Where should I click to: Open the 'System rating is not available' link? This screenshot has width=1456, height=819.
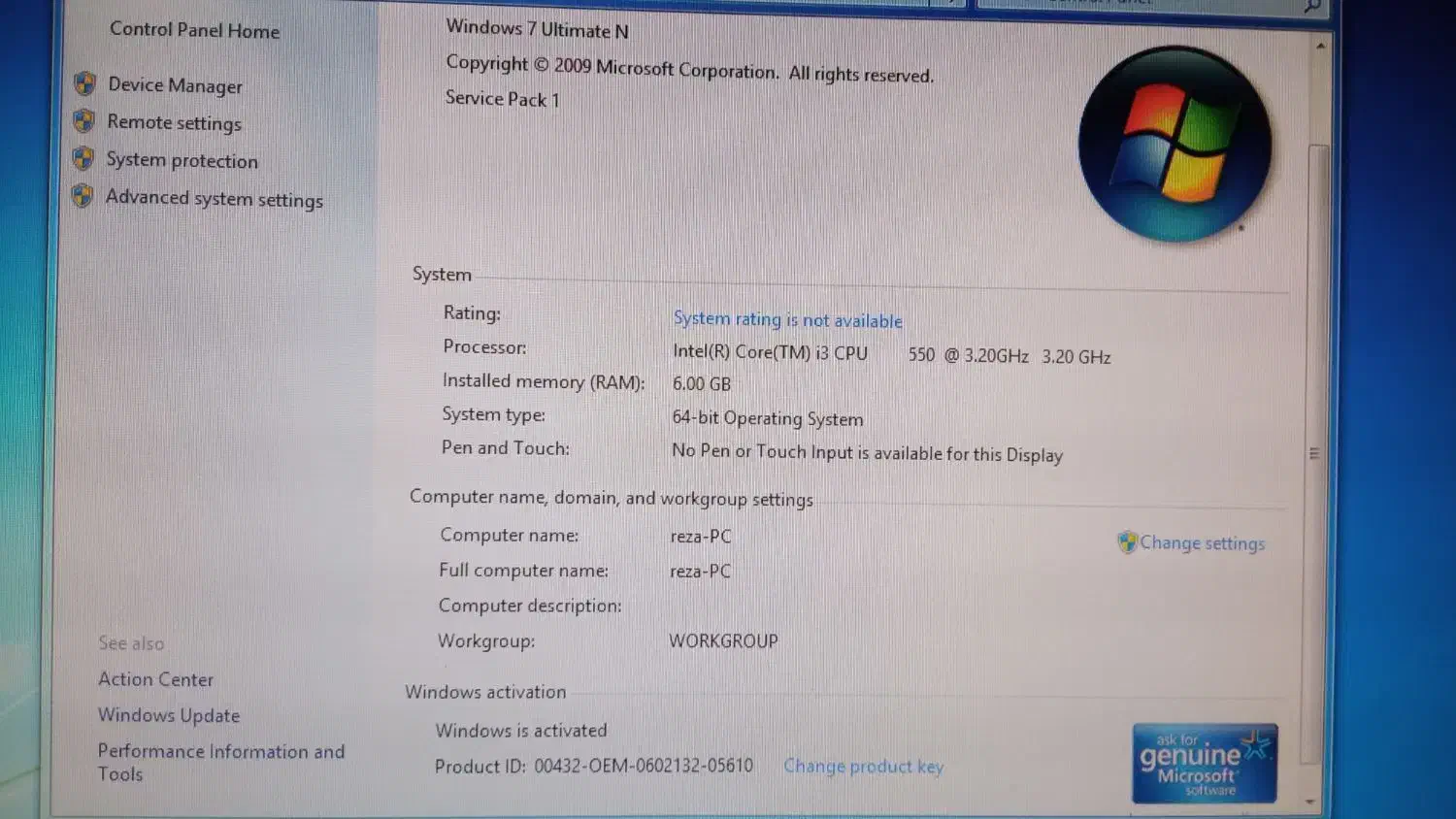(x=787, y=319)
